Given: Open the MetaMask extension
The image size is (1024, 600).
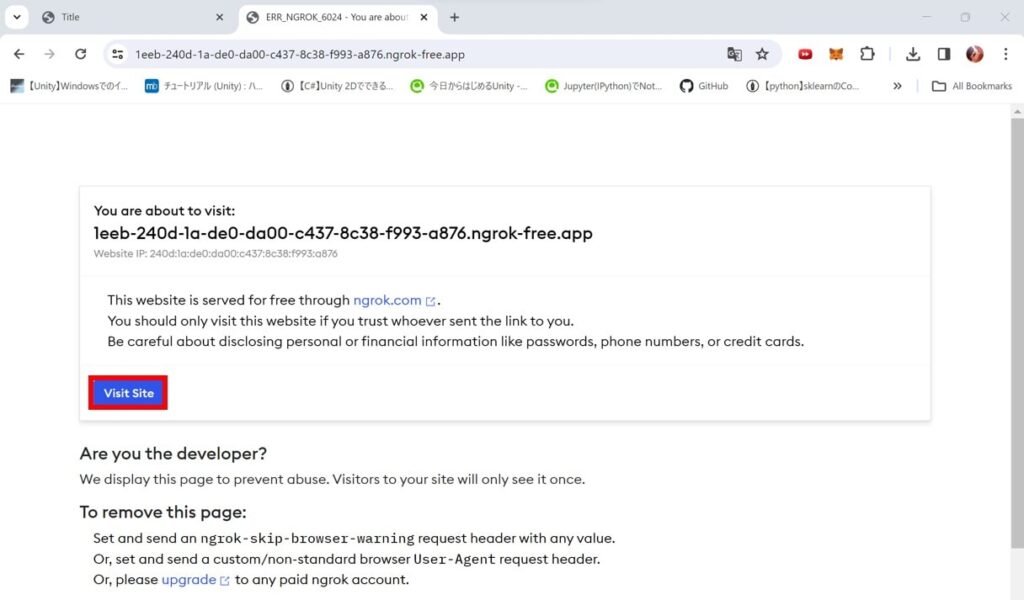Looking at the screenshot, I should click(836, 54).
